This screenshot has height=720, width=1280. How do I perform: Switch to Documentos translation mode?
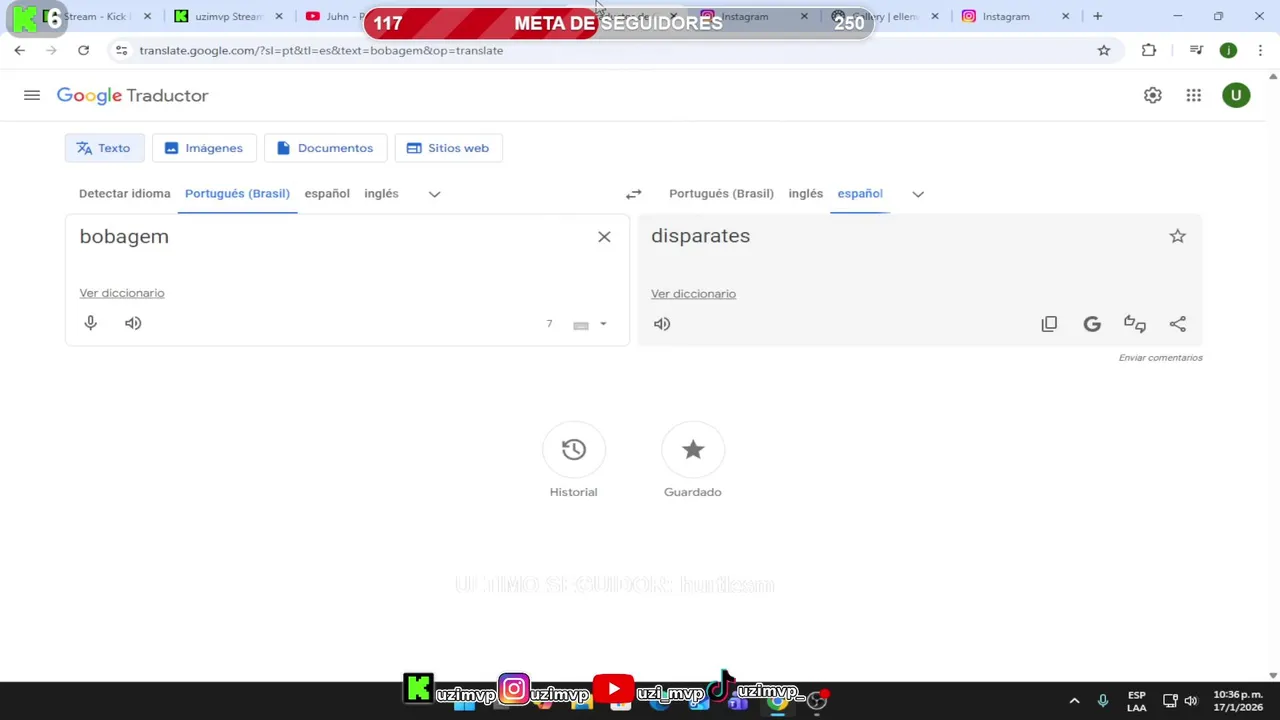coord(325,148)
